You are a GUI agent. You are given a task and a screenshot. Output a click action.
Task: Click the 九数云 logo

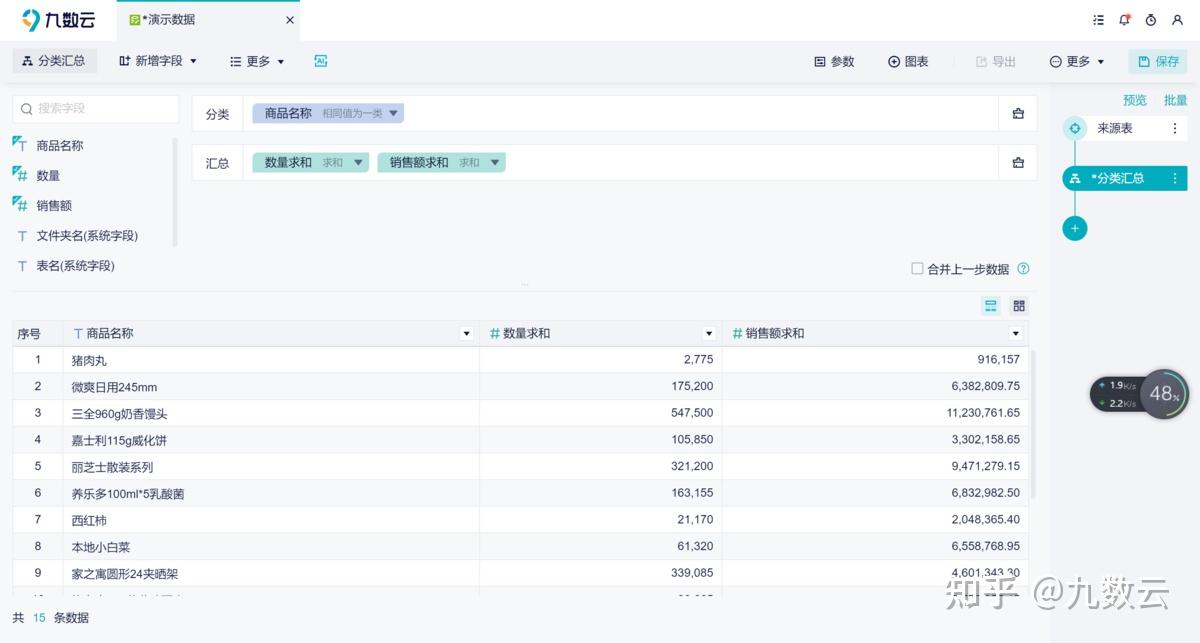pos(58,20)
